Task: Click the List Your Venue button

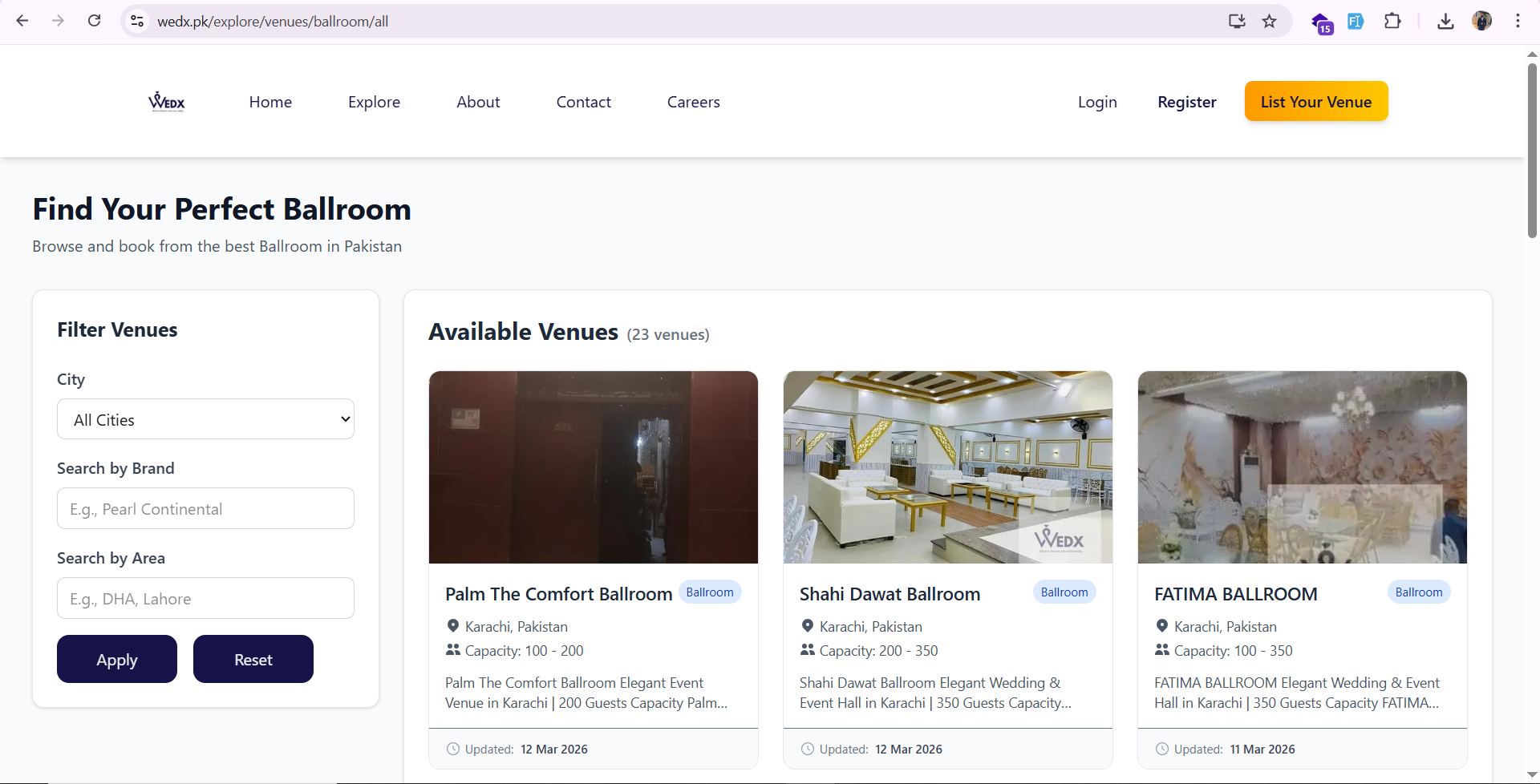Action: click(1316, 101)
